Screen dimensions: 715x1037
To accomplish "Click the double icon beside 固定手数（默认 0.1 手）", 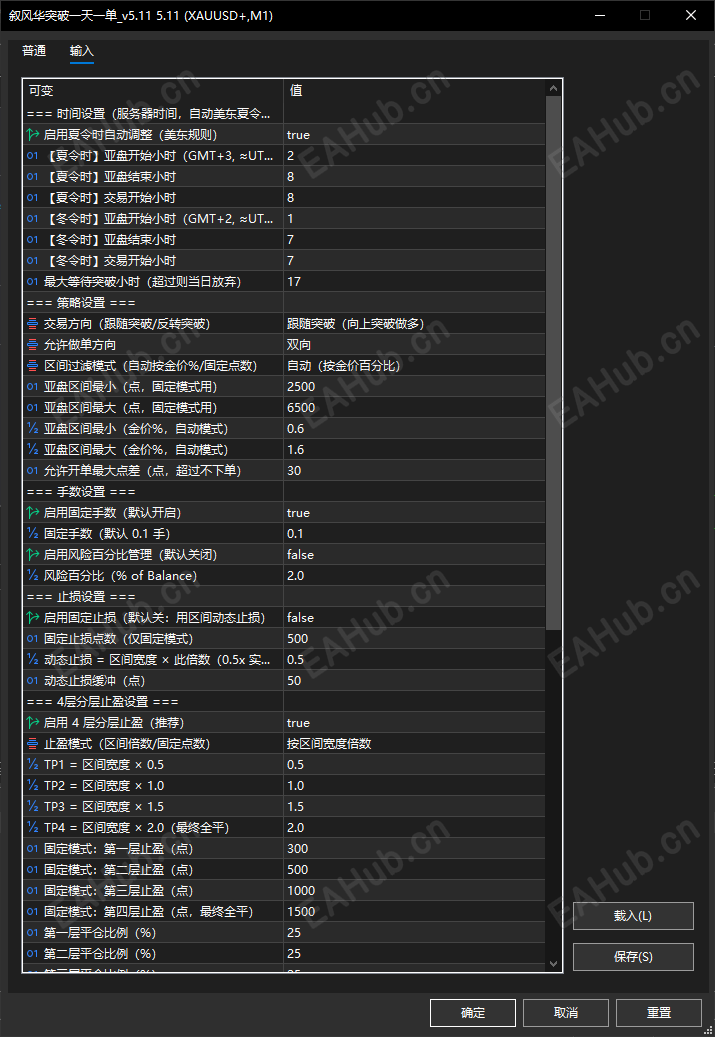I will click(32, 534).
